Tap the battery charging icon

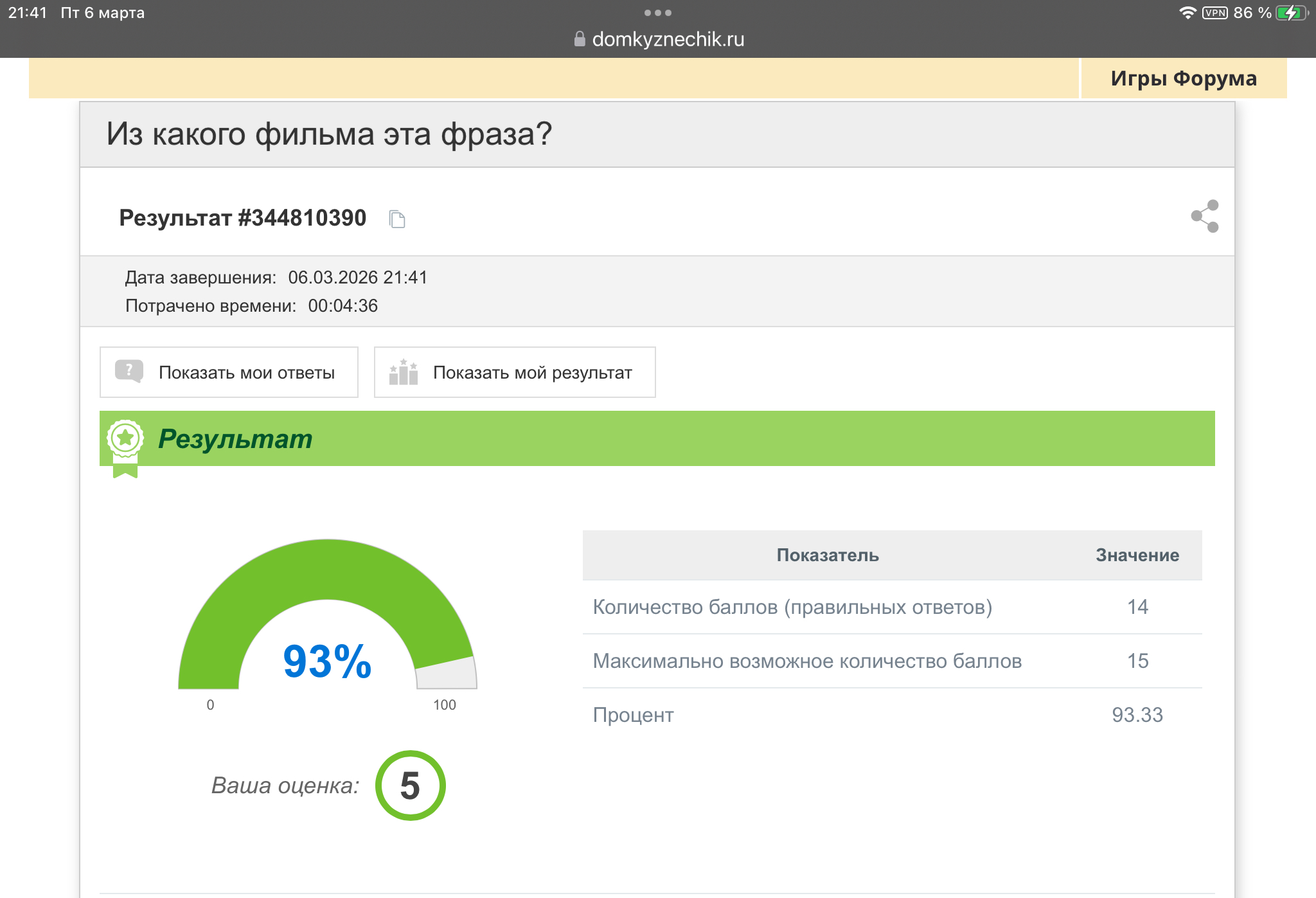[x=1292, y=13]
